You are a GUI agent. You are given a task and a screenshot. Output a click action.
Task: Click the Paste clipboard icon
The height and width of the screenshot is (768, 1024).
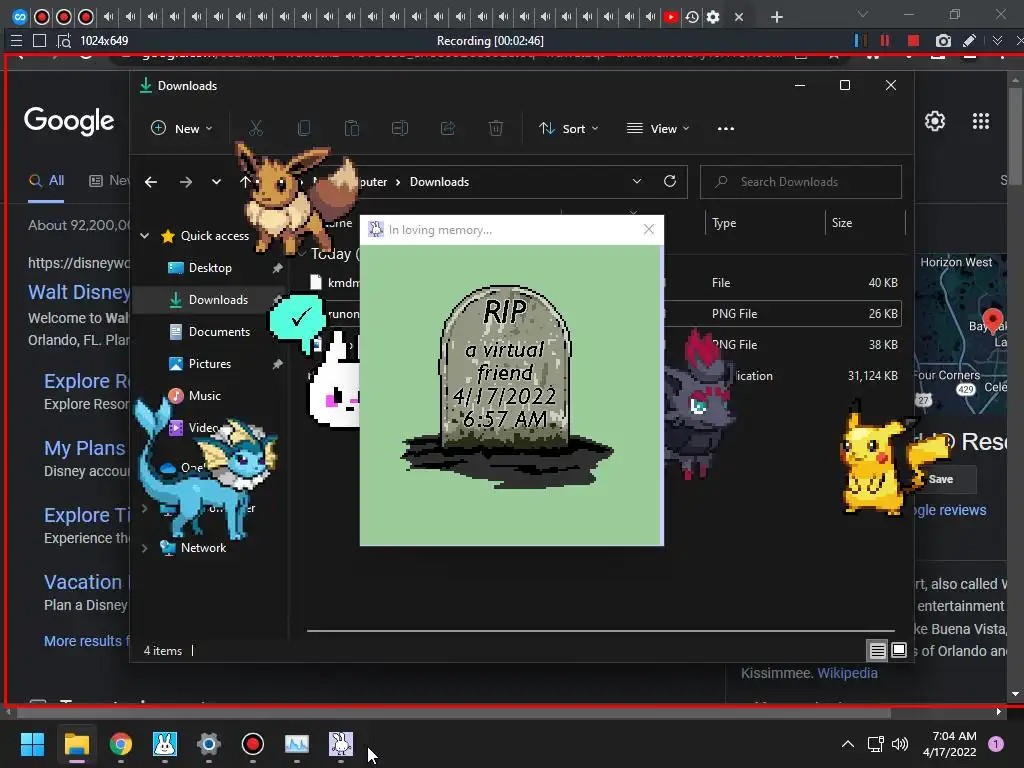coord(351,129)
